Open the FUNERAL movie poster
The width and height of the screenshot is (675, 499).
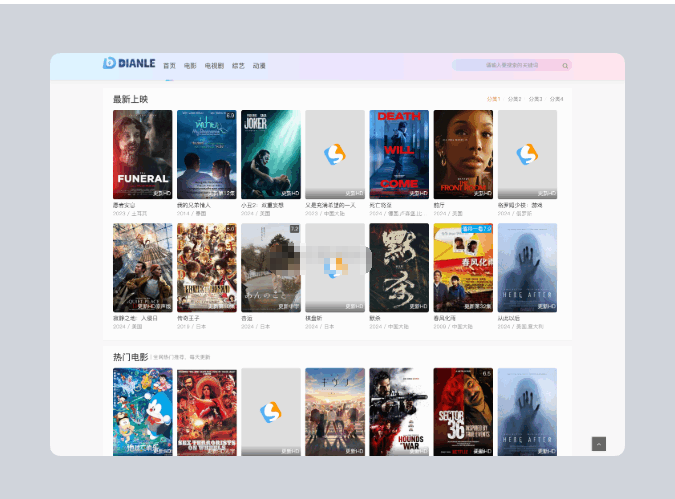pyautogui.click(x=142, y=155)
